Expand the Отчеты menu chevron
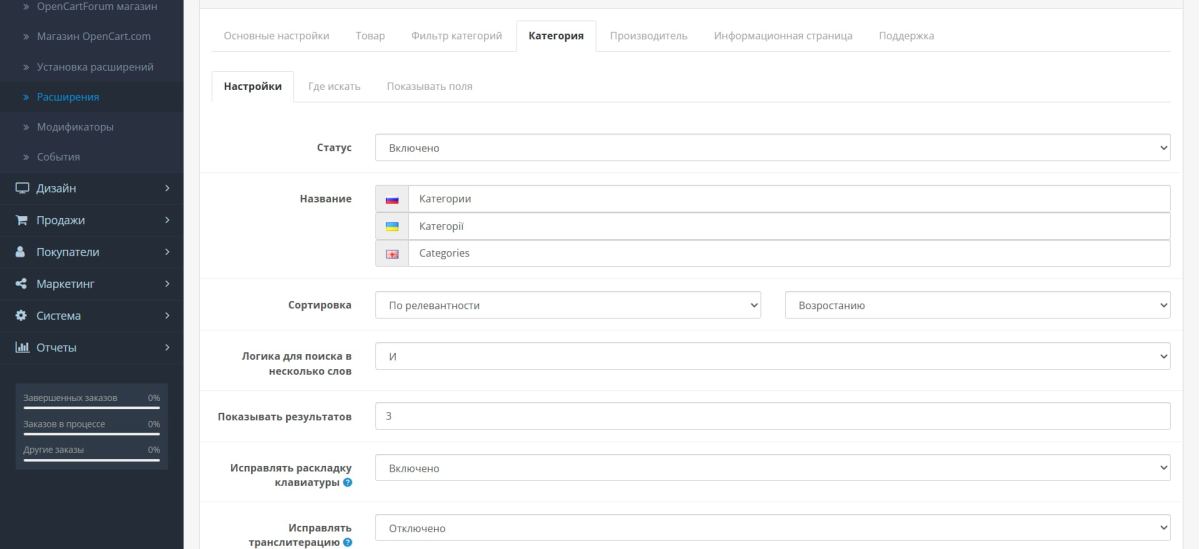The width and height of the screenshot is (1200, 549). click(167, 348)
